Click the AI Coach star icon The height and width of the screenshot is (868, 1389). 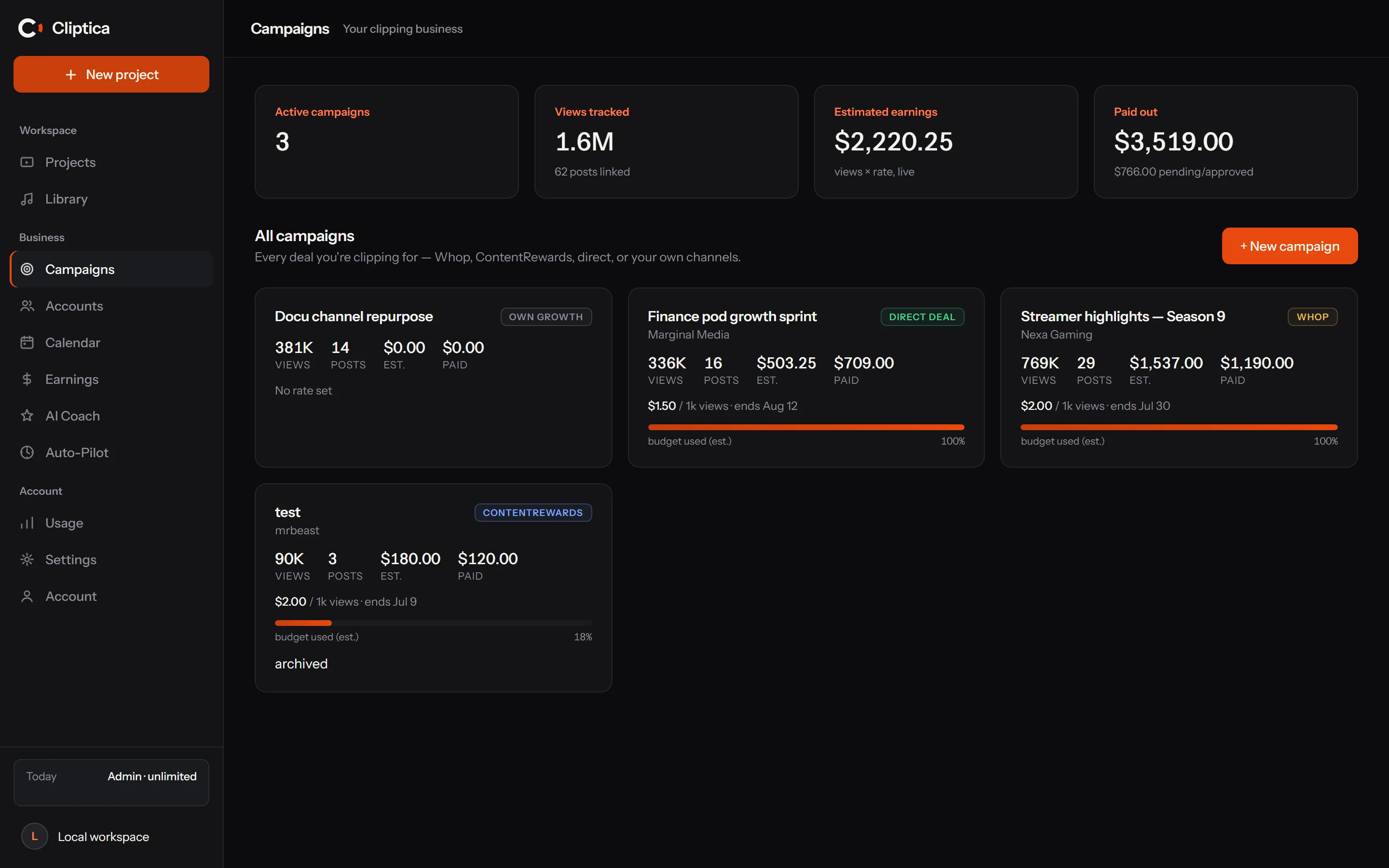pos(27,416)
